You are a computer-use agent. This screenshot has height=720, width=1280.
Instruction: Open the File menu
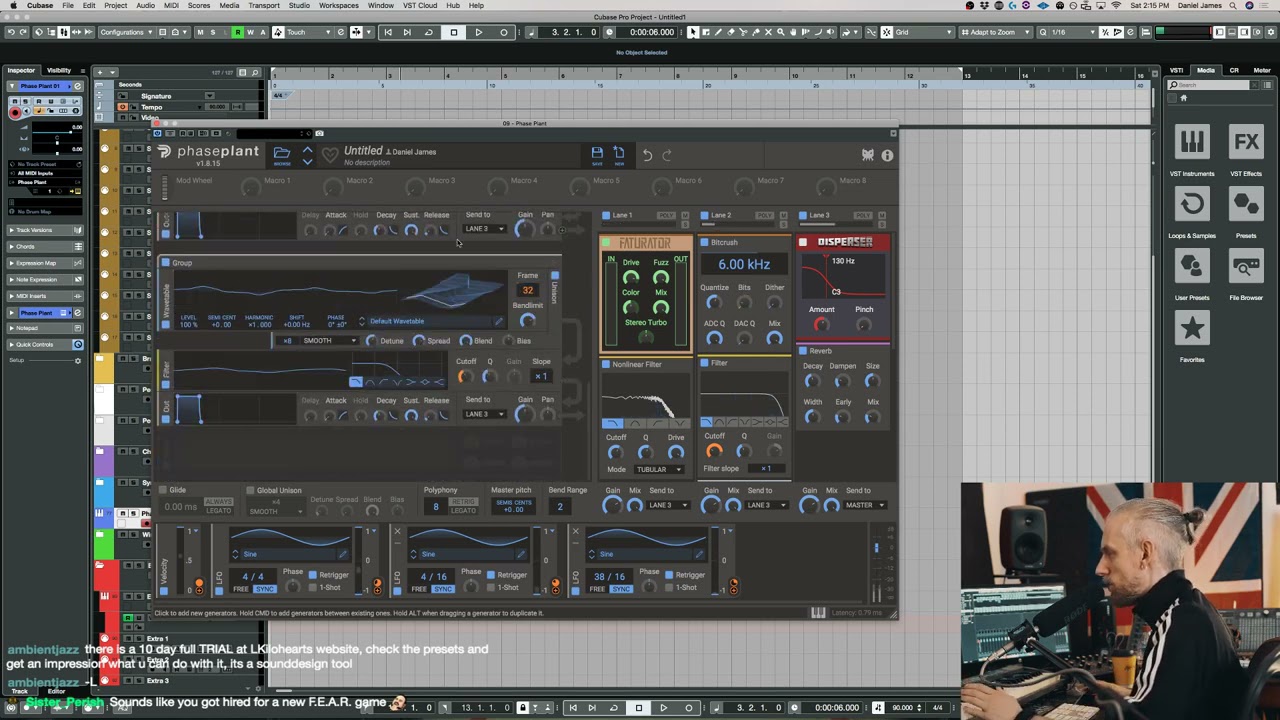[67, 6]
